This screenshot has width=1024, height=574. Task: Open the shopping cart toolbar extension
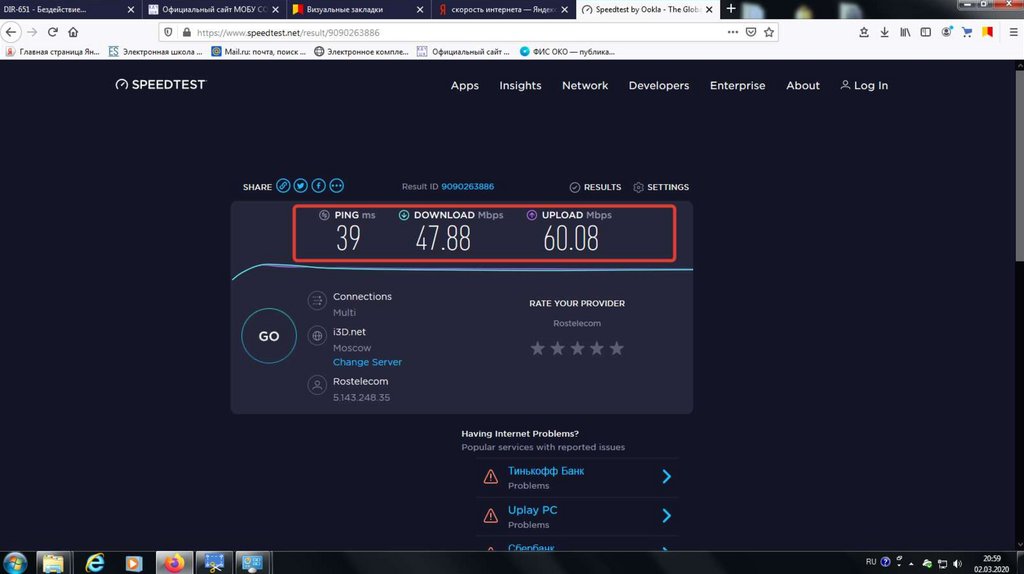(967, 32)
